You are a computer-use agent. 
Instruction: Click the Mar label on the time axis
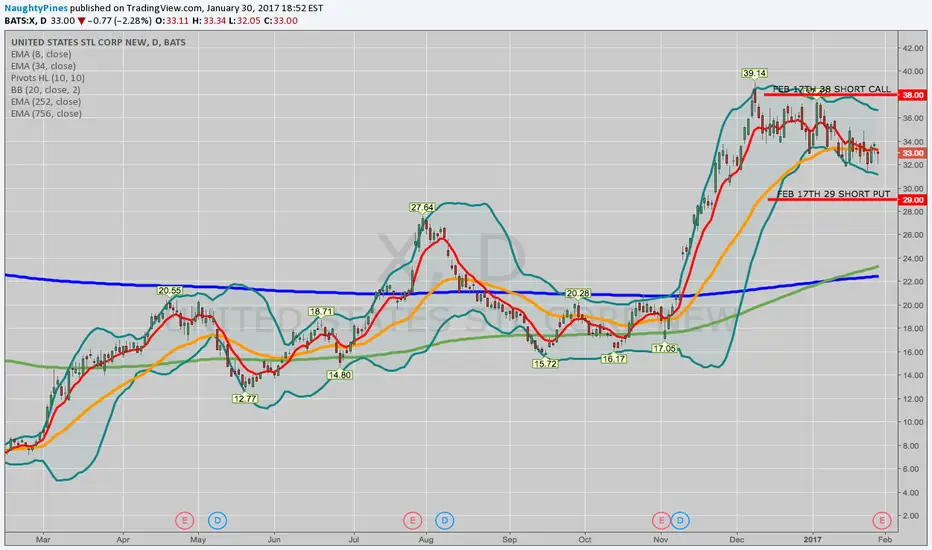click(x=43, y=540)
